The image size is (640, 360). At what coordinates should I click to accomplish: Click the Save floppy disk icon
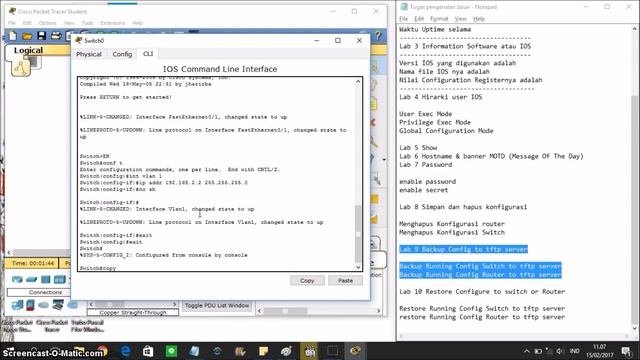(41, 36)
